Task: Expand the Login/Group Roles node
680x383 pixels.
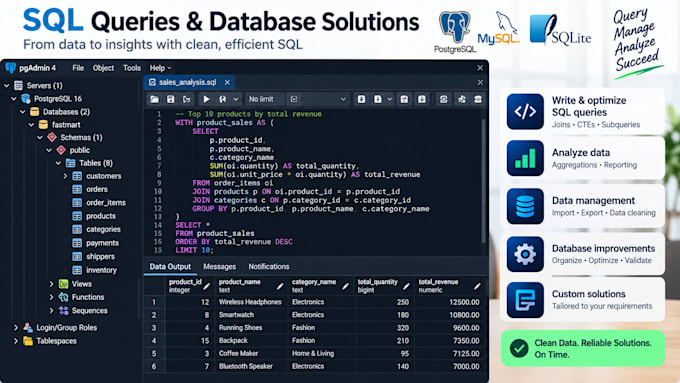Action: pos(16,327)
